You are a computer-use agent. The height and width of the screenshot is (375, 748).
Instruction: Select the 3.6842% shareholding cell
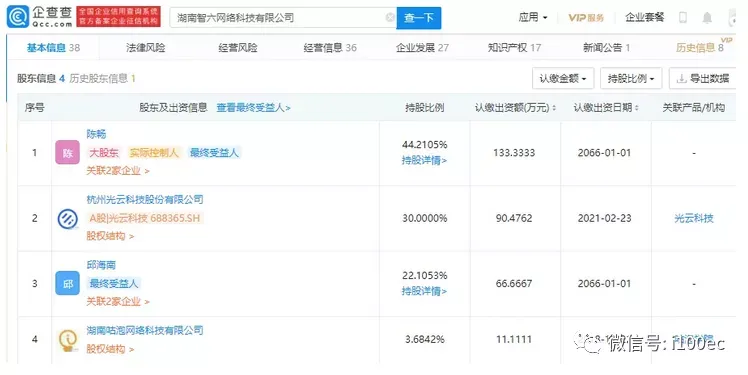(x=425, y=339)
